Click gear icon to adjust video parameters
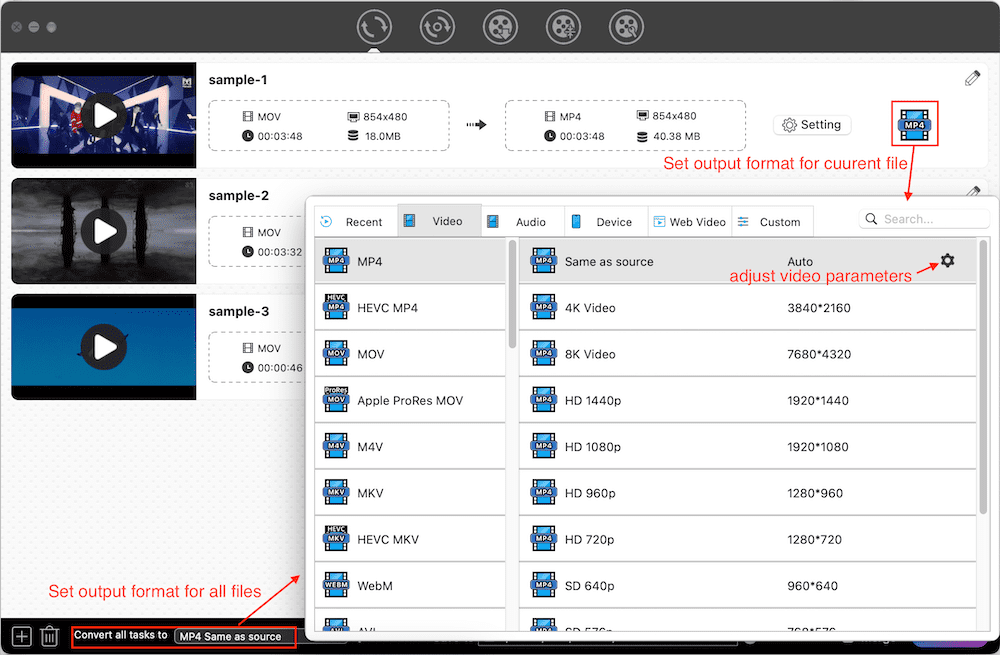The height and width of the screenshot is (655, 1000). [x=947, y=260]
